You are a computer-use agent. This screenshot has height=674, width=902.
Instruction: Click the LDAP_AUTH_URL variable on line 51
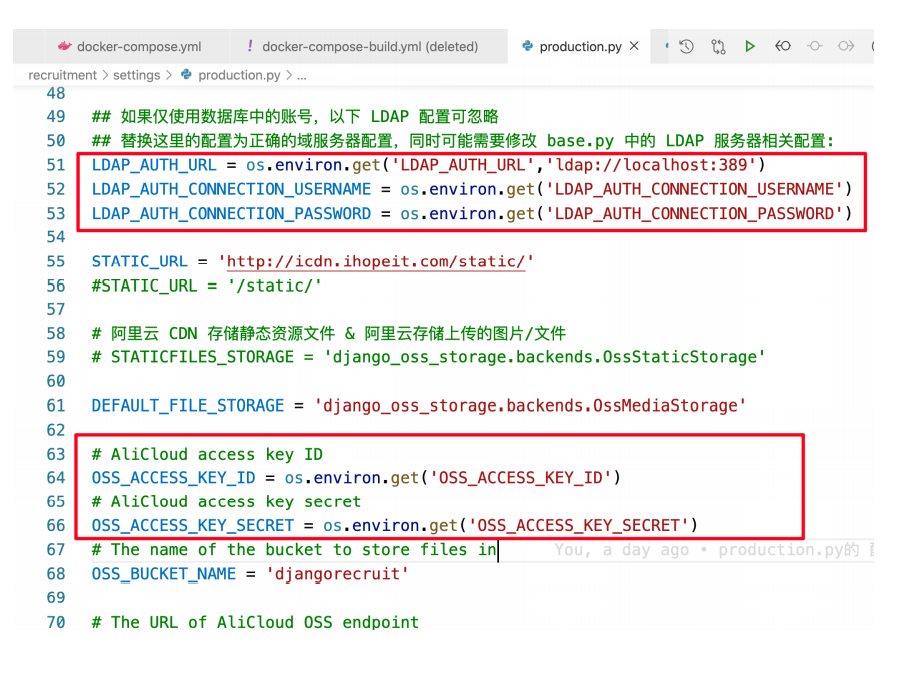point(153,165)
